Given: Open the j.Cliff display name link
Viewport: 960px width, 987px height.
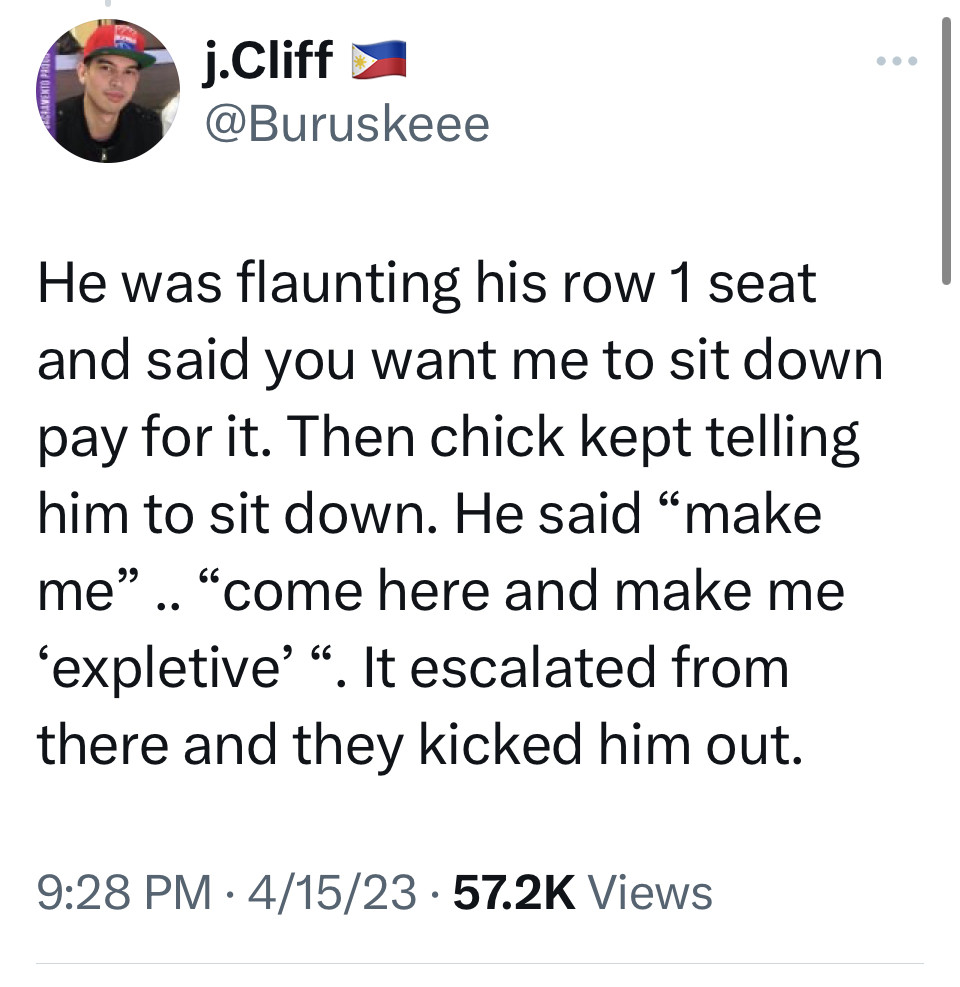Looking at the screenshot, I should click(268, 60).
